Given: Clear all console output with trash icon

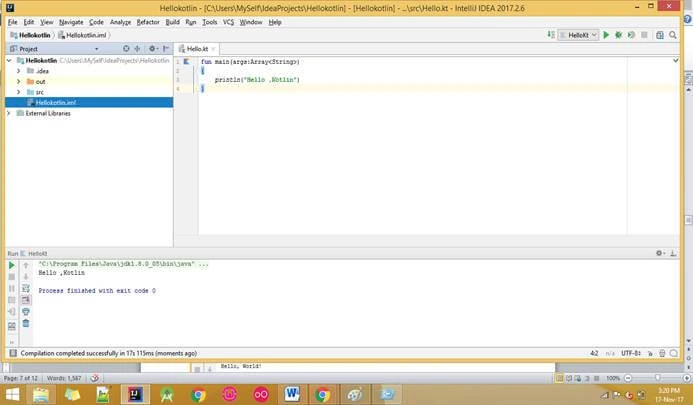Looking at the screenshot, I should 26,323.
